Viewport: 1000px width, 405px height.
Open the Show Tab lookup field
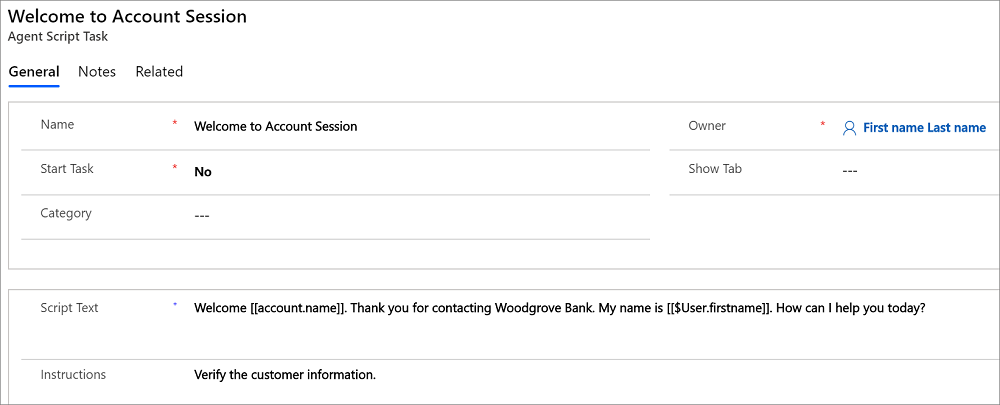point(918,171)
